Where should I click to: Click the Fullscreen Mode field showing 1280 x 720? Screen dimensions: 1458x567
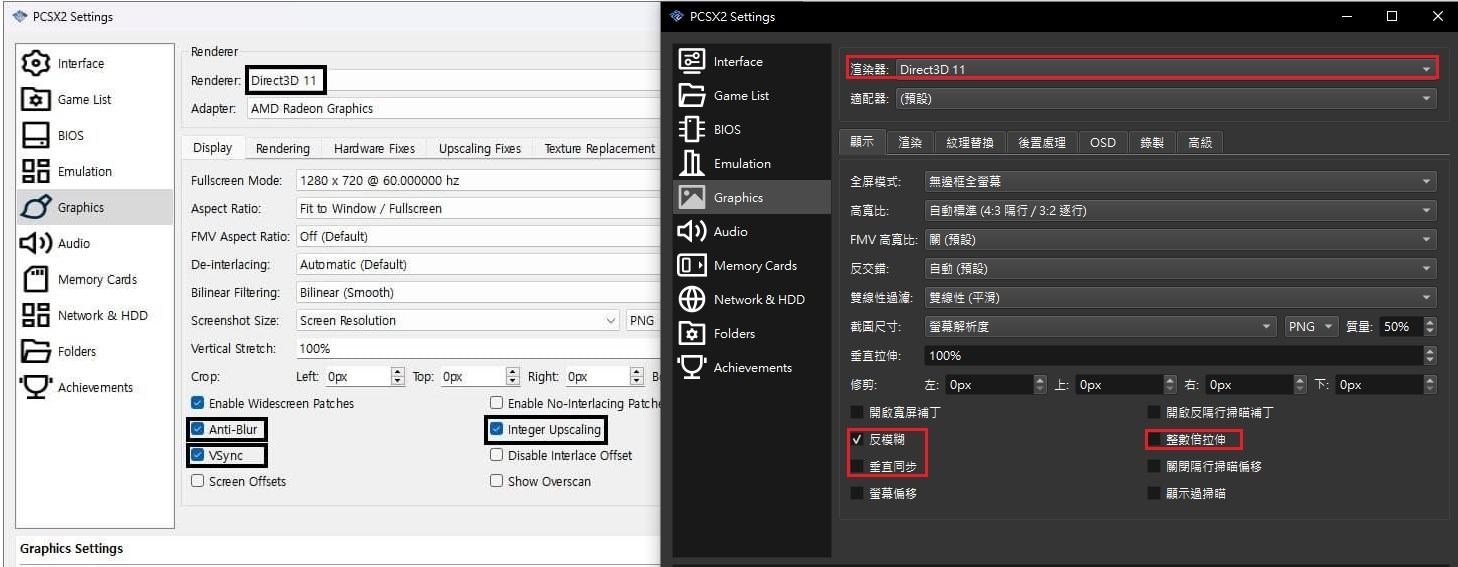476,181
